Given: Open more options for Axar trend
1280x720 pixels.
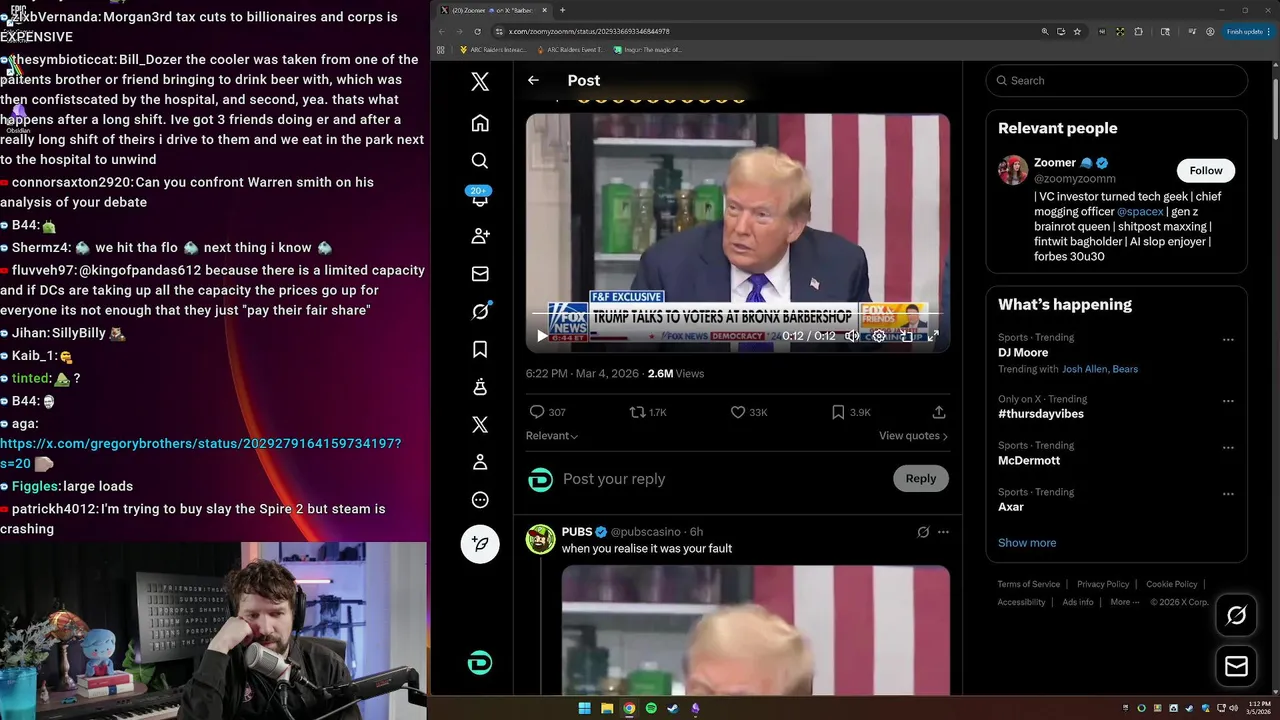Looking at the screenshot, I should [x=1228, y=494].
